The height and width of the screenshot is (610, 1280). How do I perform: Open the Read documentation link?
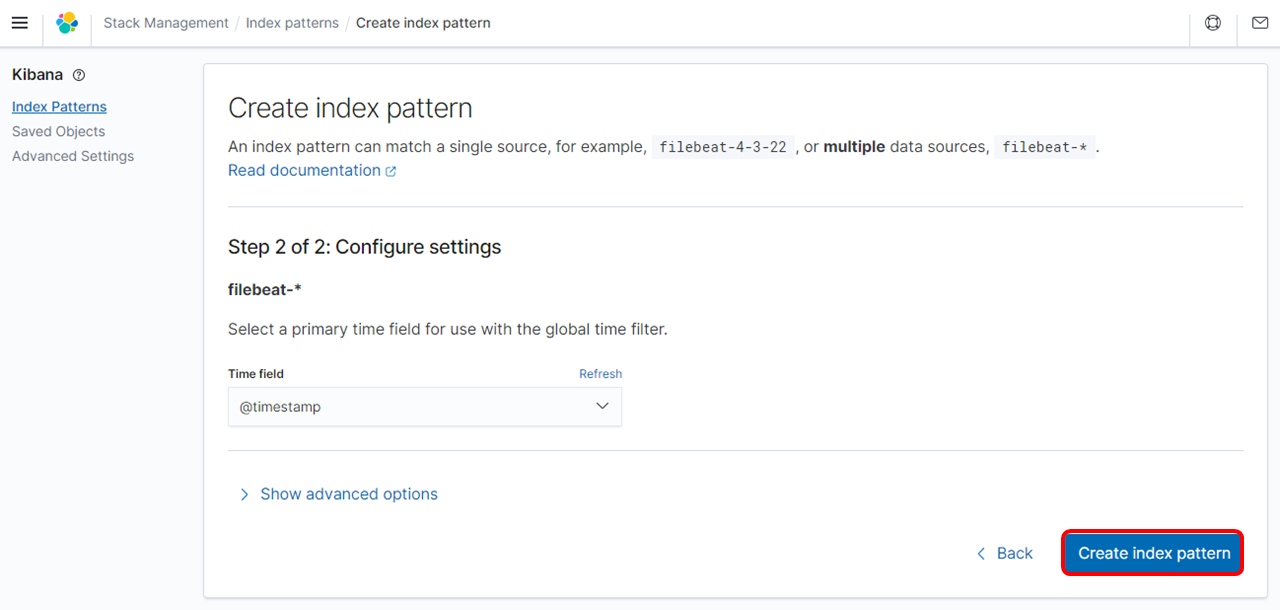304,171
